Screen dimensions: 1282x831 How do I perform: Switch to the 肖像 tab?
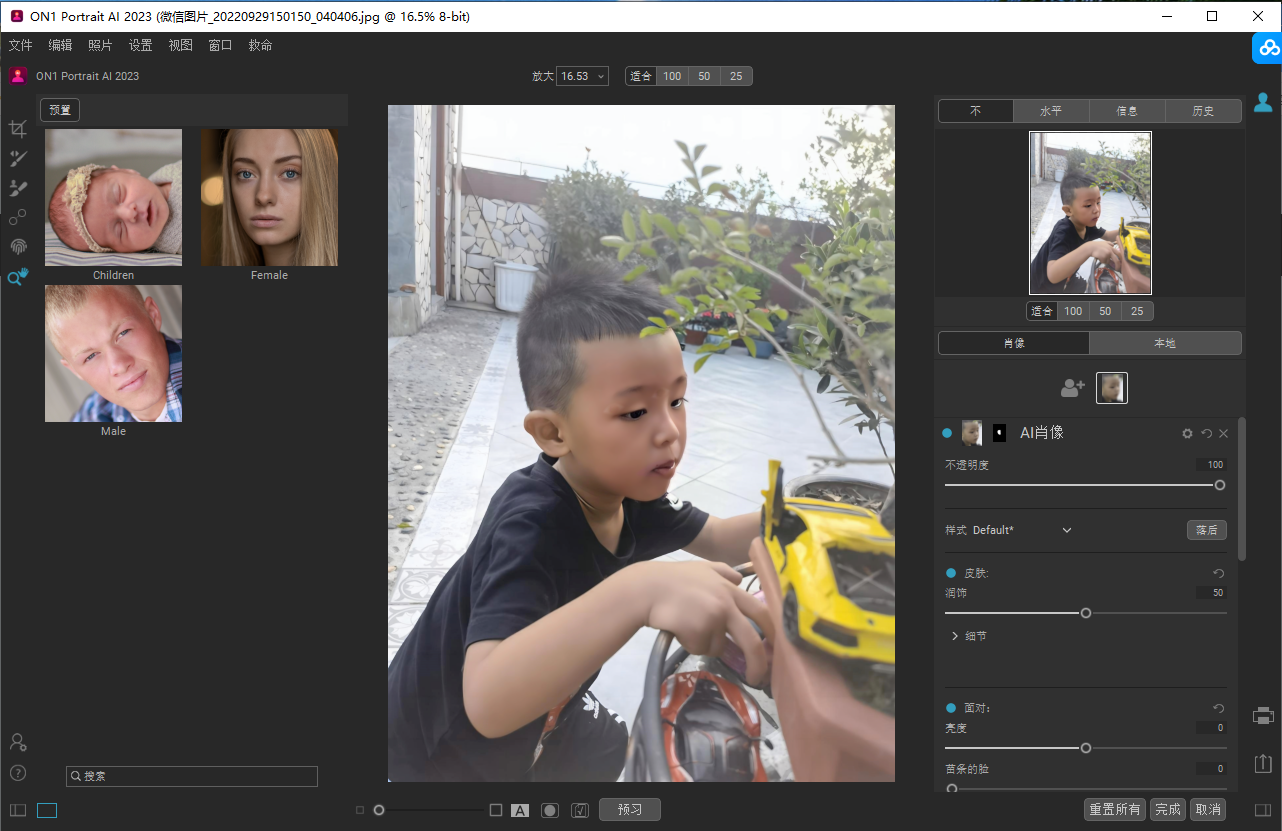click(1014, 343)
